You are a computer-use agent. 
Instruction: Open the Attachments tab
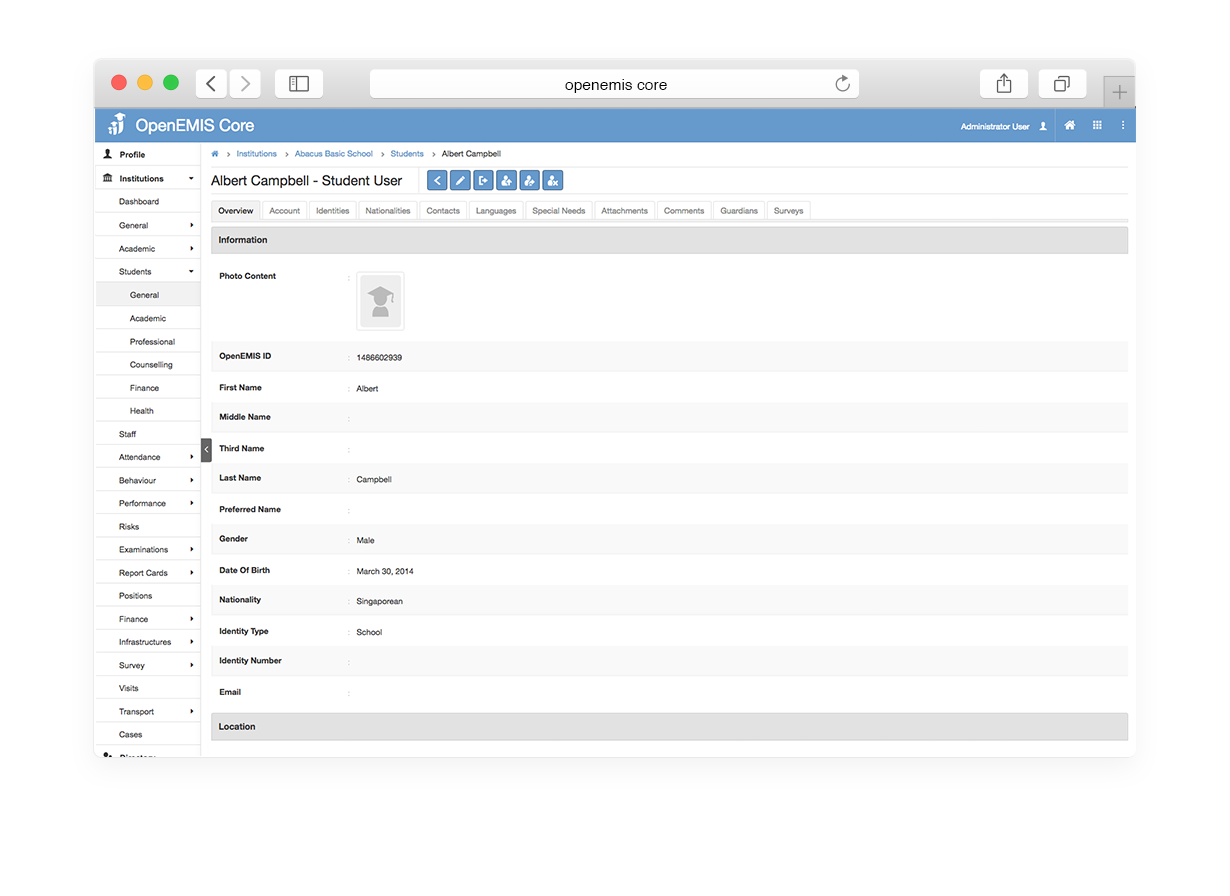625,211
